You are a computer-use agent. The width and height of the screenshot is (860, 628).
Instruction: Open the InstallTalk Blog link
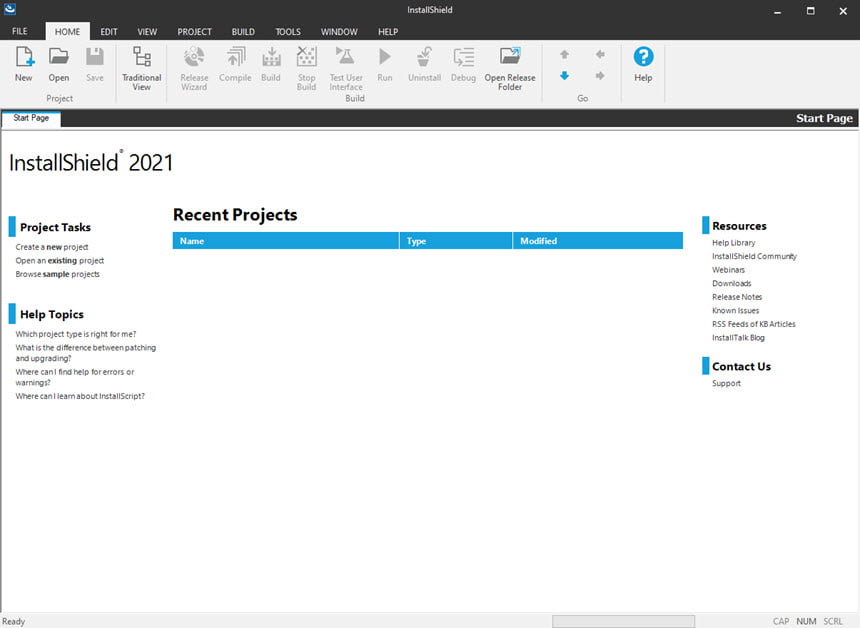tap(738, 338)
